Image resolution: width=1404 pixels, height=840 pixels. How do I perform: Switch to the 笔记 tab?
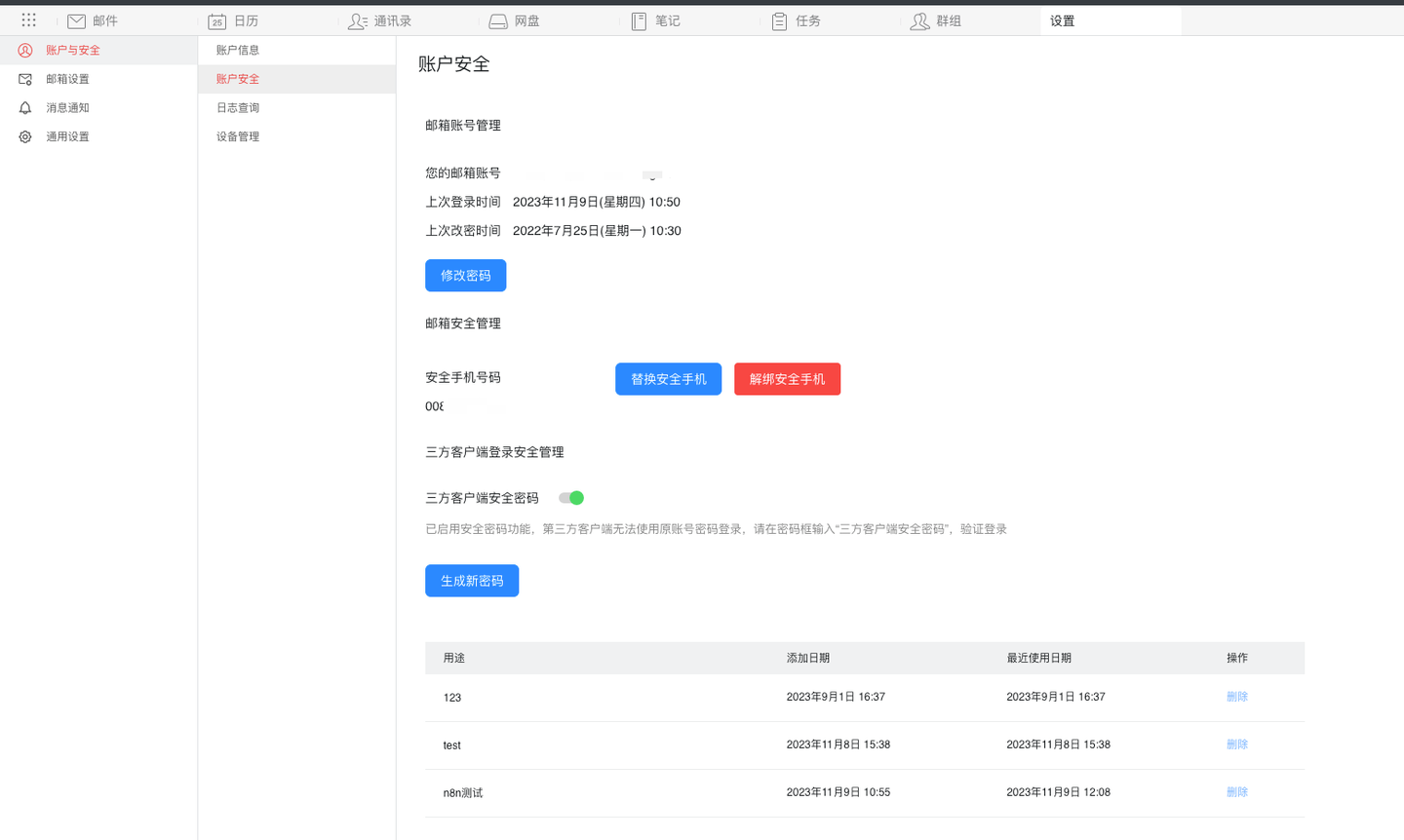668,21
